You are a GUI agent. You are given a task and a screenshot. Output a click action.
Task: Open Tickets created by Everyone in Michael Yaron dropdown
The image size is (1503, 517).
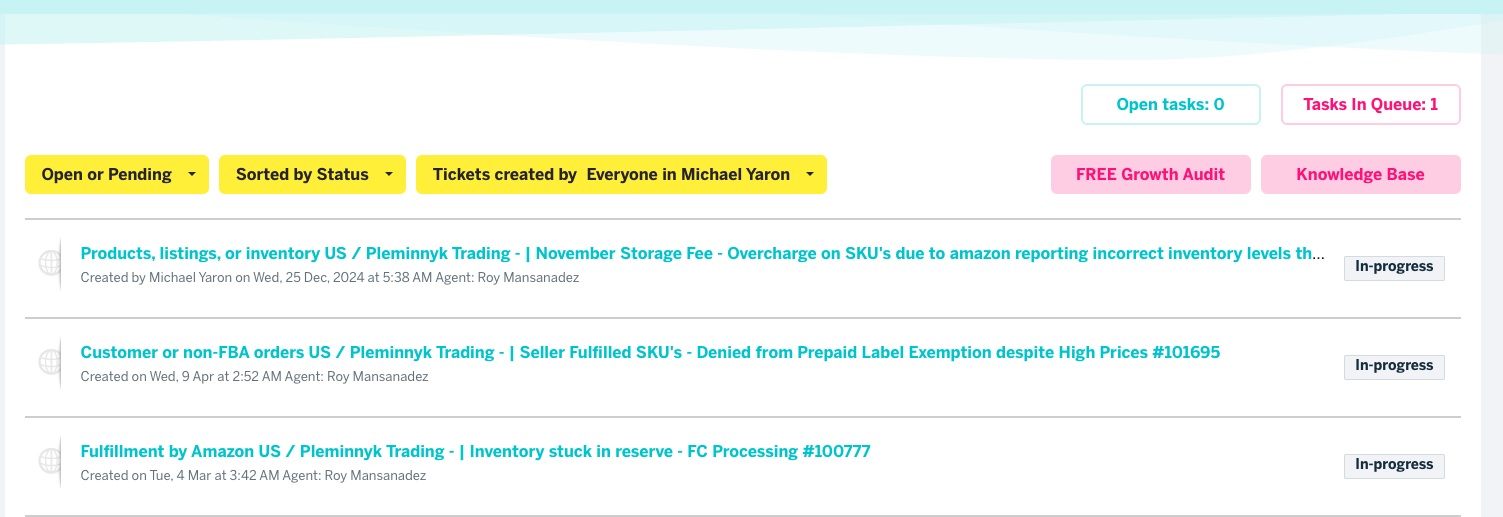tap(621, 174)
